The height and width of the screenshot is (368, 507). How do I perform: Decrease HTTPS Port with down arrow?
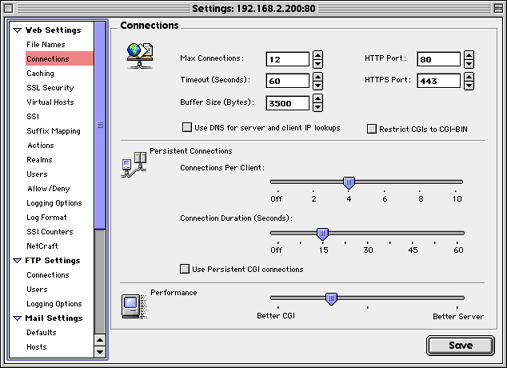pyautogui.click(x=469, y=86)
